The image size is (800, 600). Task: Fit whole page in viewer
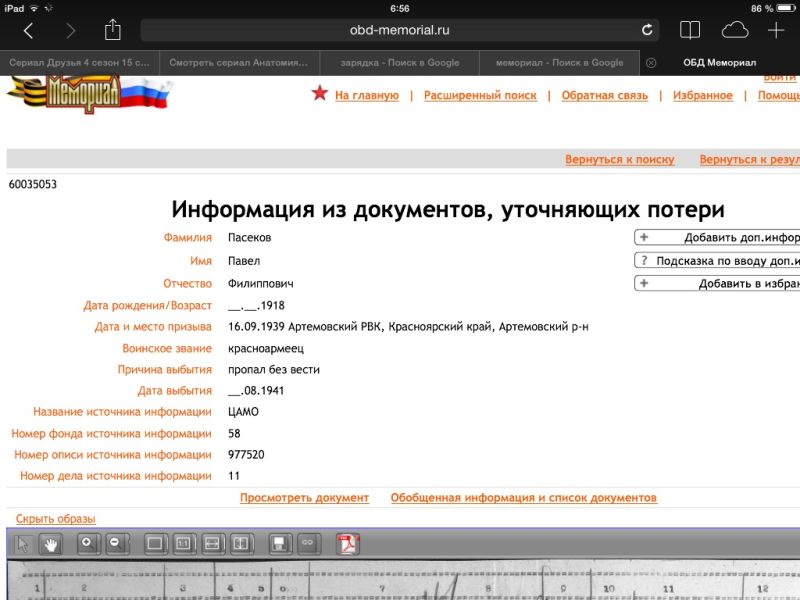pos(155,543)
